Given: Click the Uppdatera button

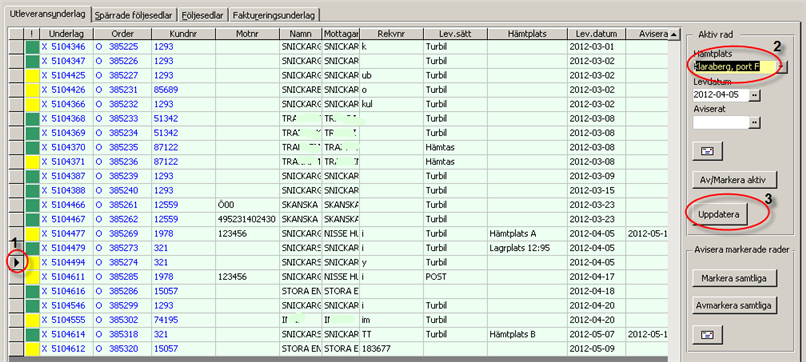Looking at the screenshot, I should (x=719, y=214).
